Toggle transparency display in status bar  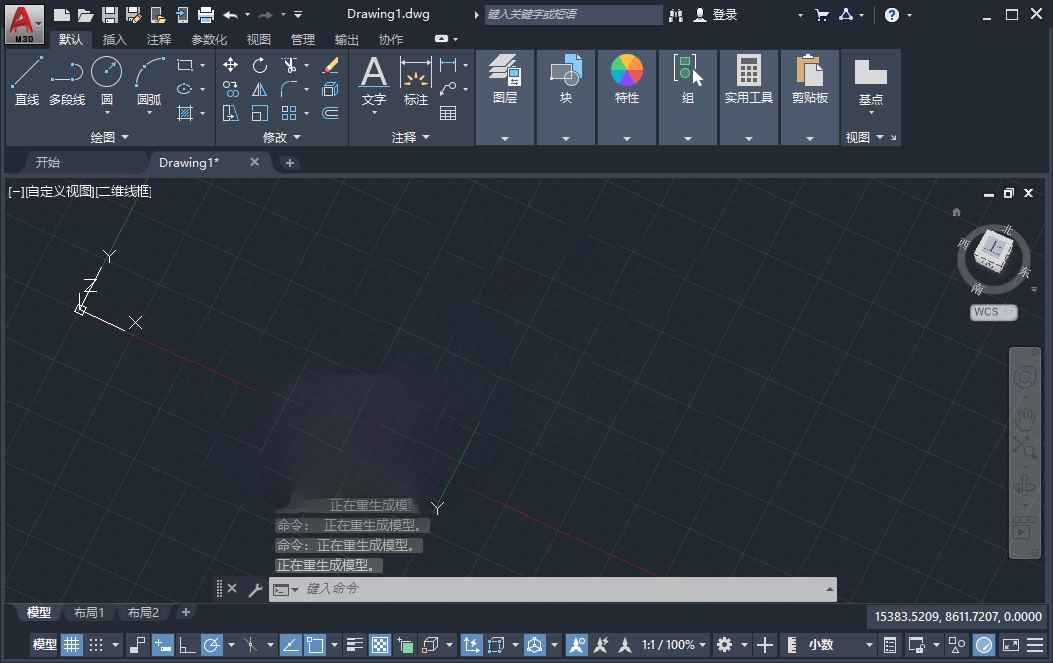pyautogui.click(x=380, y=646)
